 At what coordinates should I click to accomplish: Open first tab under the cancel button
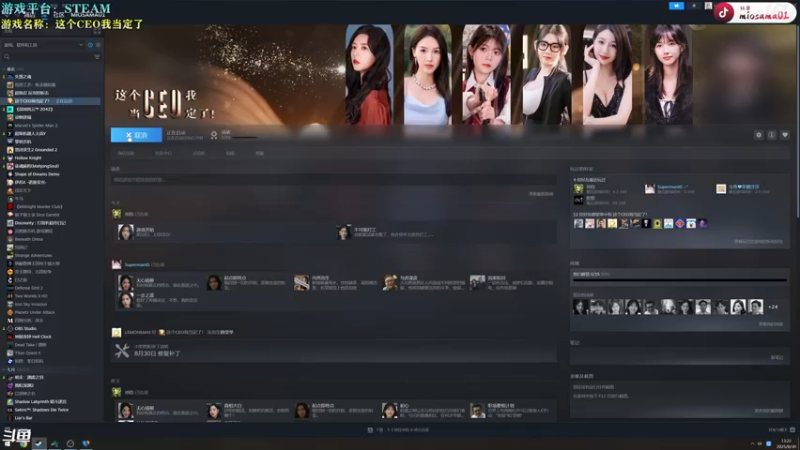pos(126,153)
